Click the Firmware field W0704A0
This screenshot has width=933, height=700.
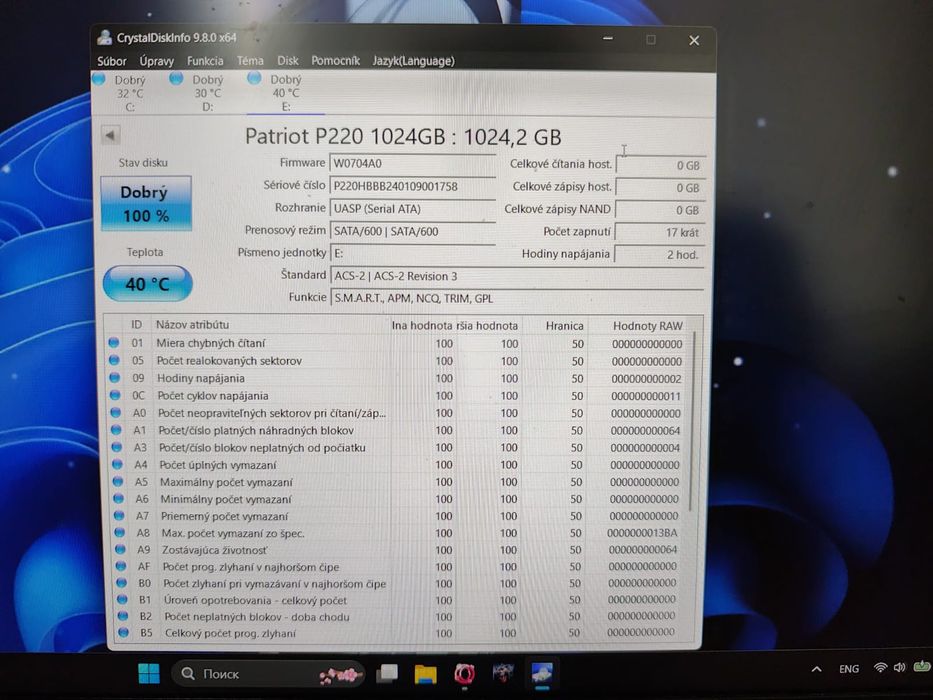click(x=412, y=163)
